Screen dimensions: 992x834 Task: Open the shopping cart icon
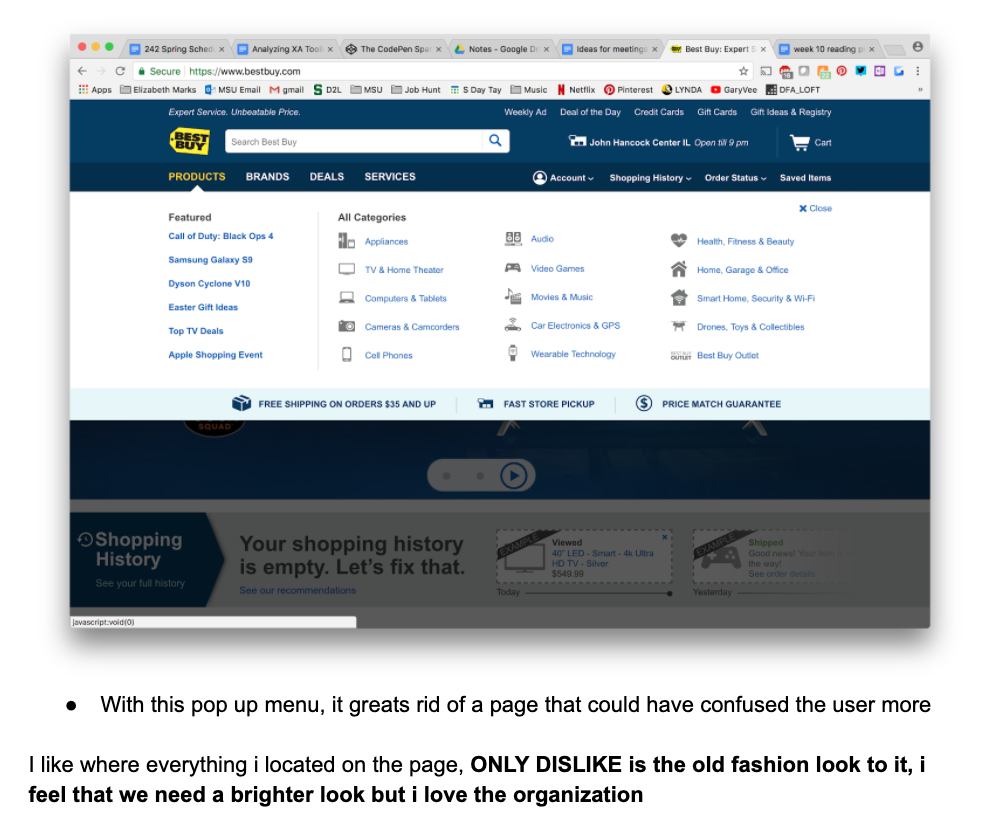click(x=800, y=142)
